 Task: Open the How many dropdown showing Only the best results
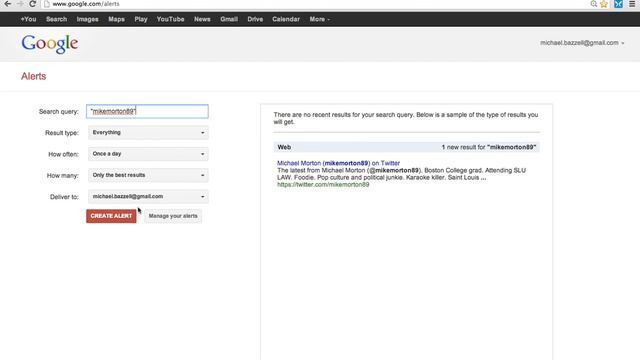pos(148,175)
